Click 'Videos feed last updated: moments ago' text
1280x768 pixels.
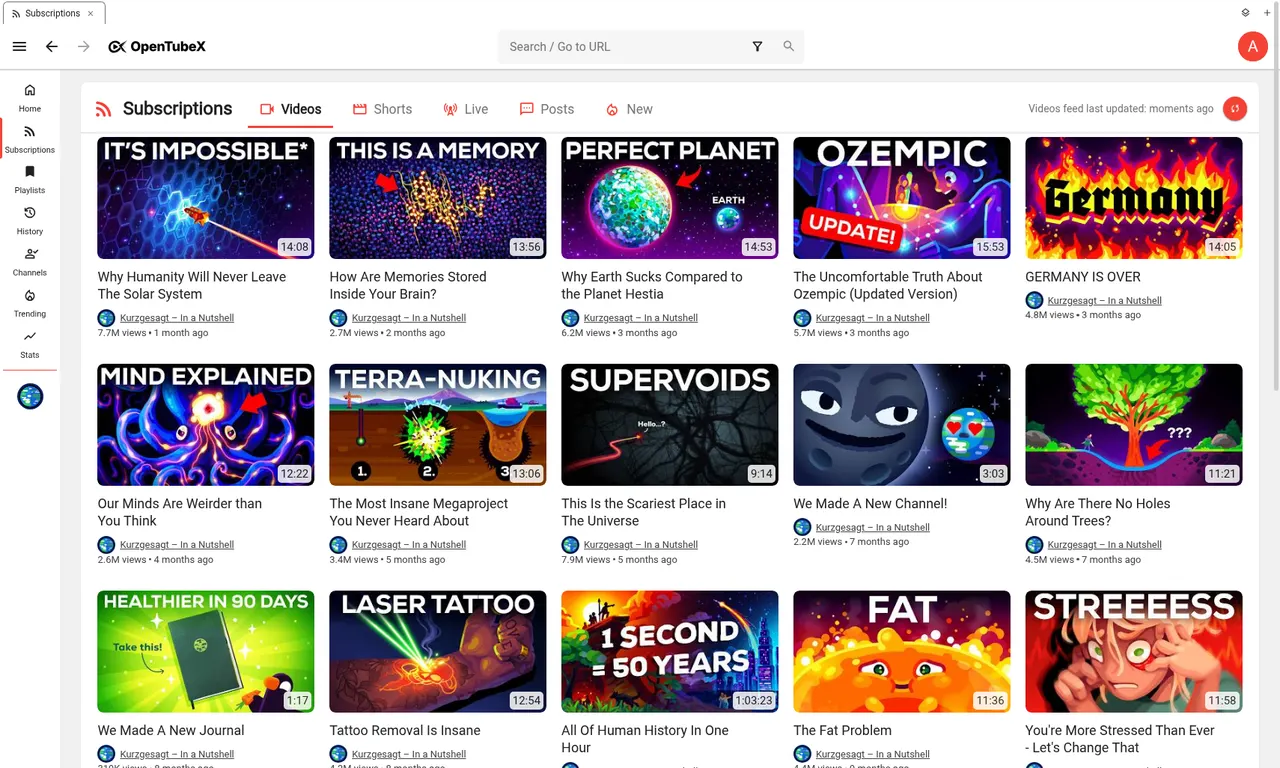coord(1121,109)
